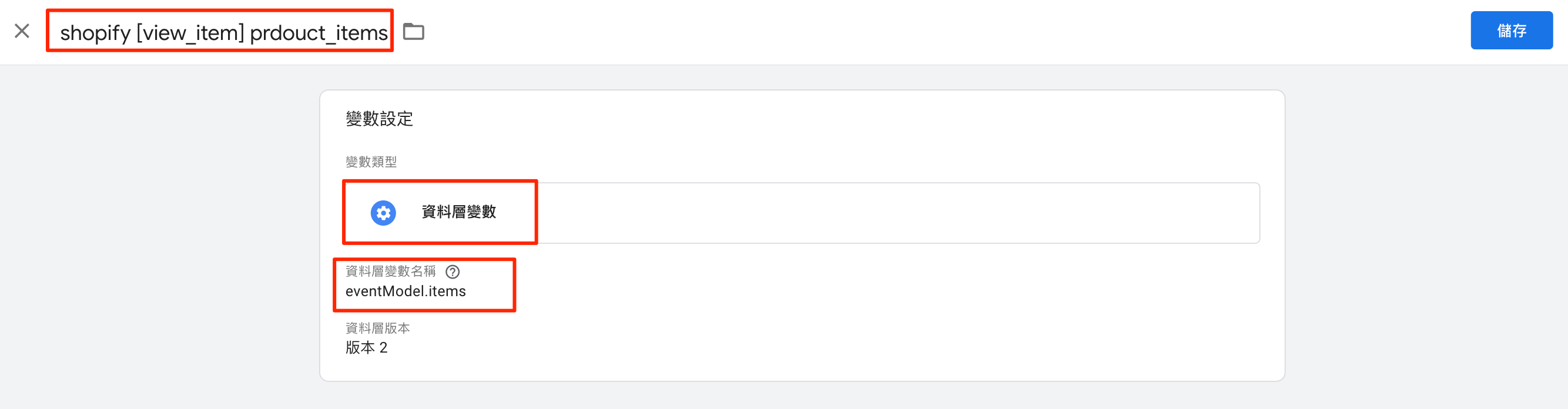Screen dimensions: 1568x409
Task: Click empty right side of variable type box
Action: coord(913,213)
